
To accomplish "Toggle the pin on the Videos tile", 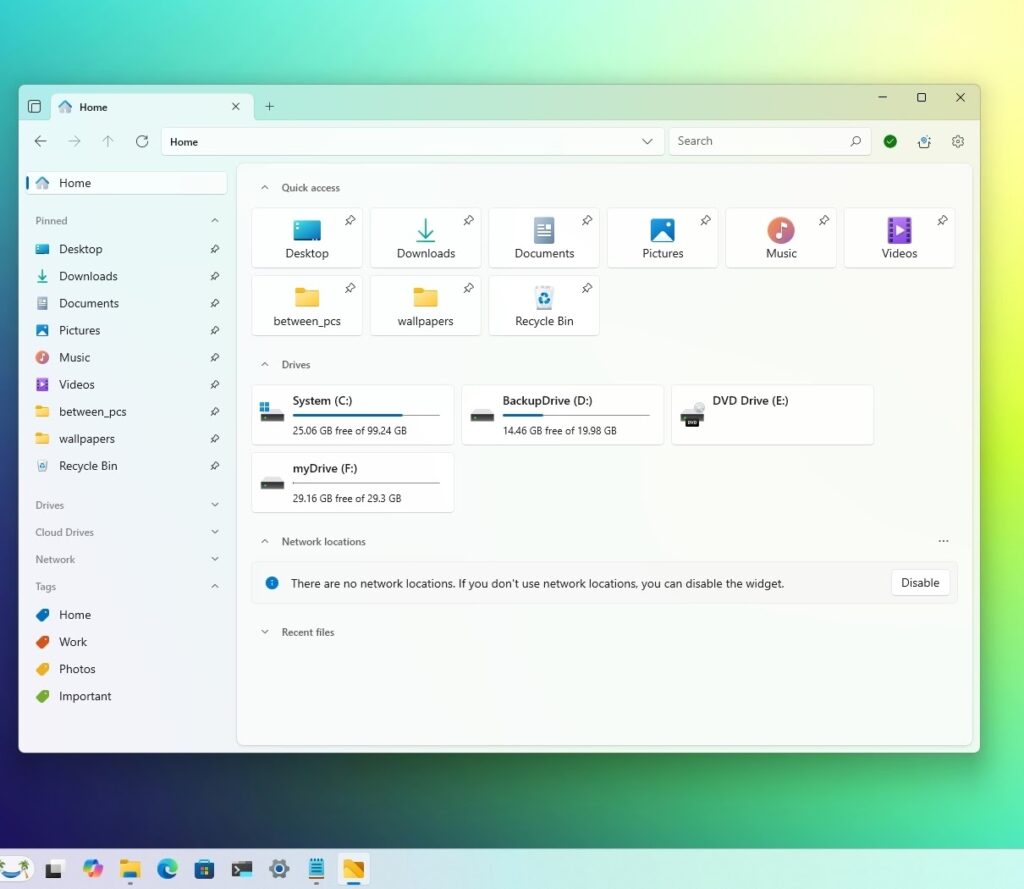I will 942,220.
